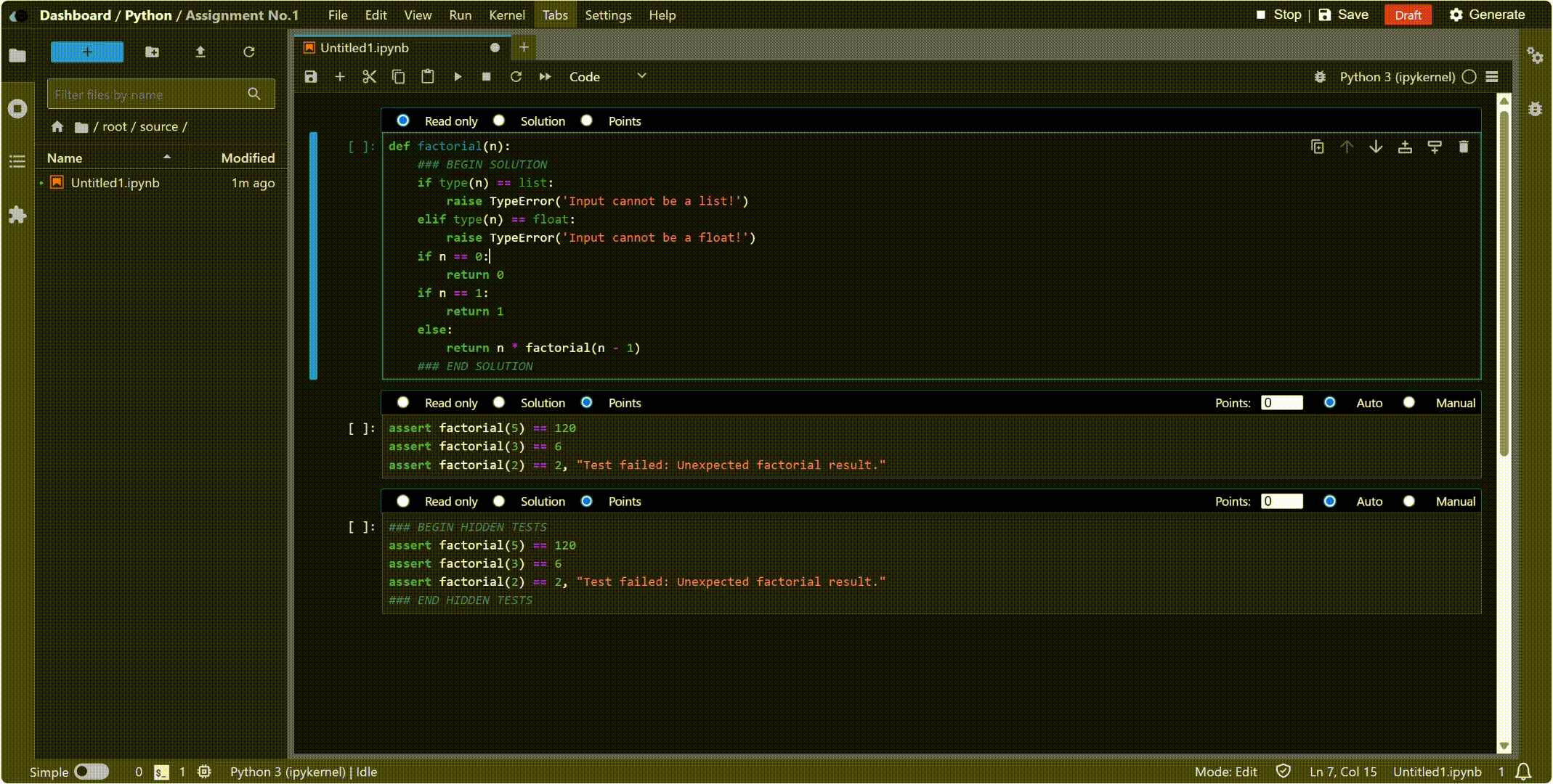
Task: Select Read only for the factorial definition cell
Action: point(403,121)
